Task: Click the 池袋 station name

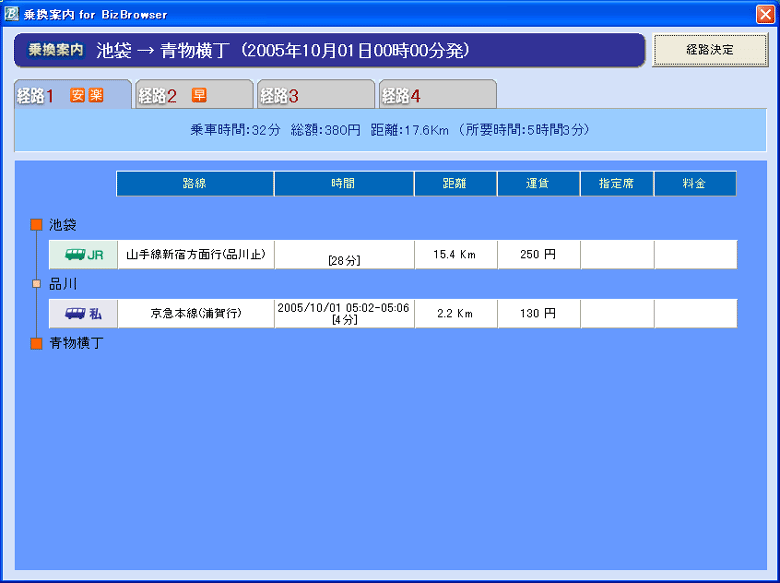Action: [x=63, y=225]
